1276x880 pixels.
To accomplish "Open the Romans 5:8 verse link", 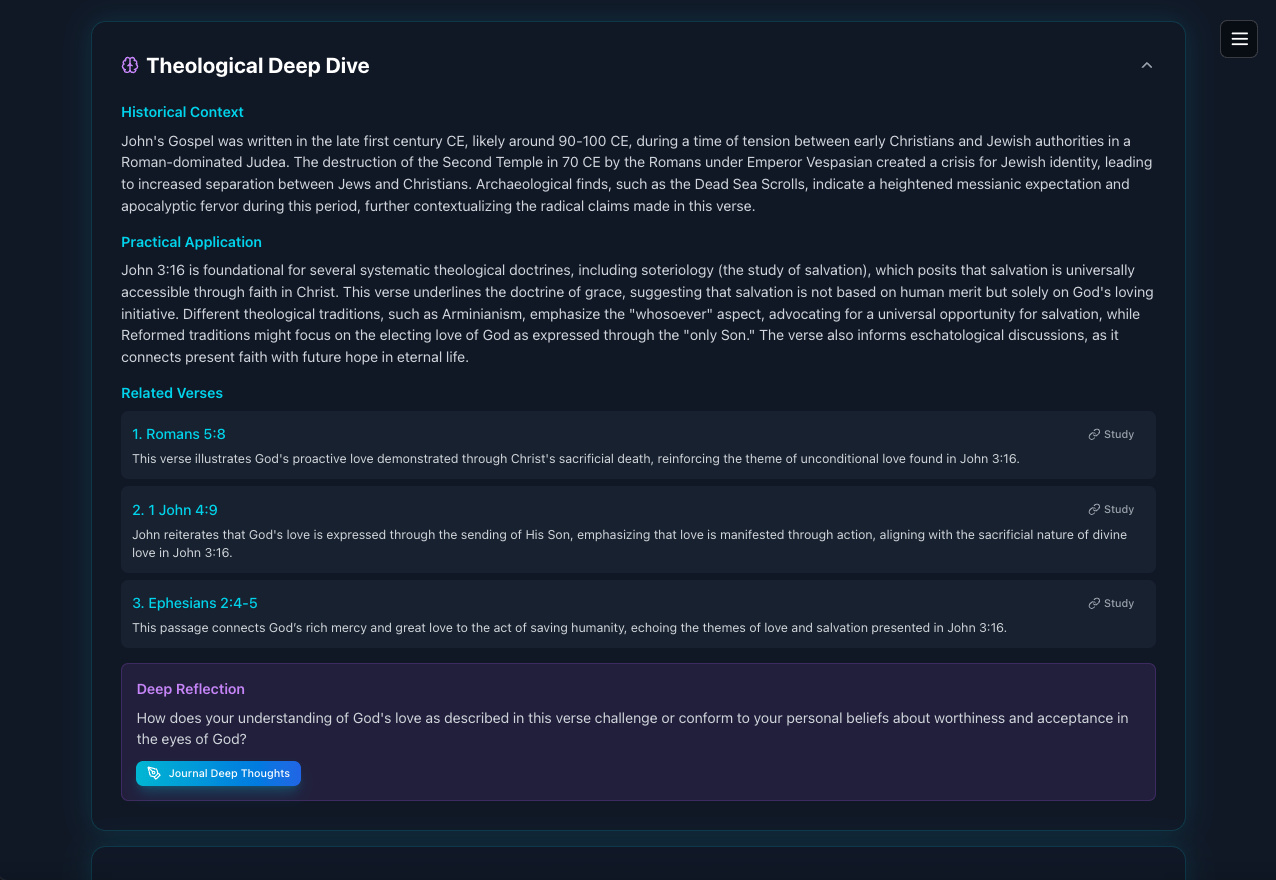I will (x=179, y=434).
